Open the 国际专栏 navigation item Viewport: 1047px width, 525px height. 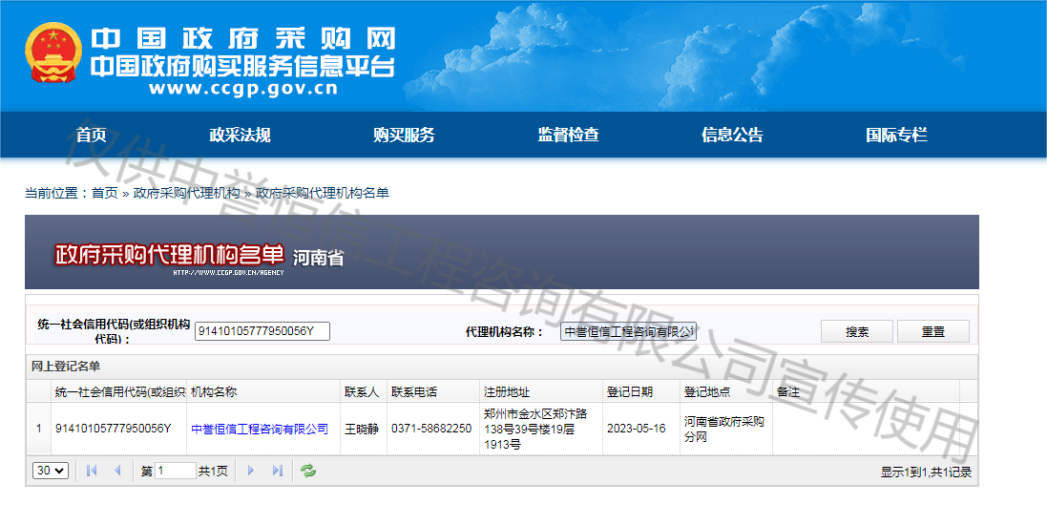click(x=896, y=135)
